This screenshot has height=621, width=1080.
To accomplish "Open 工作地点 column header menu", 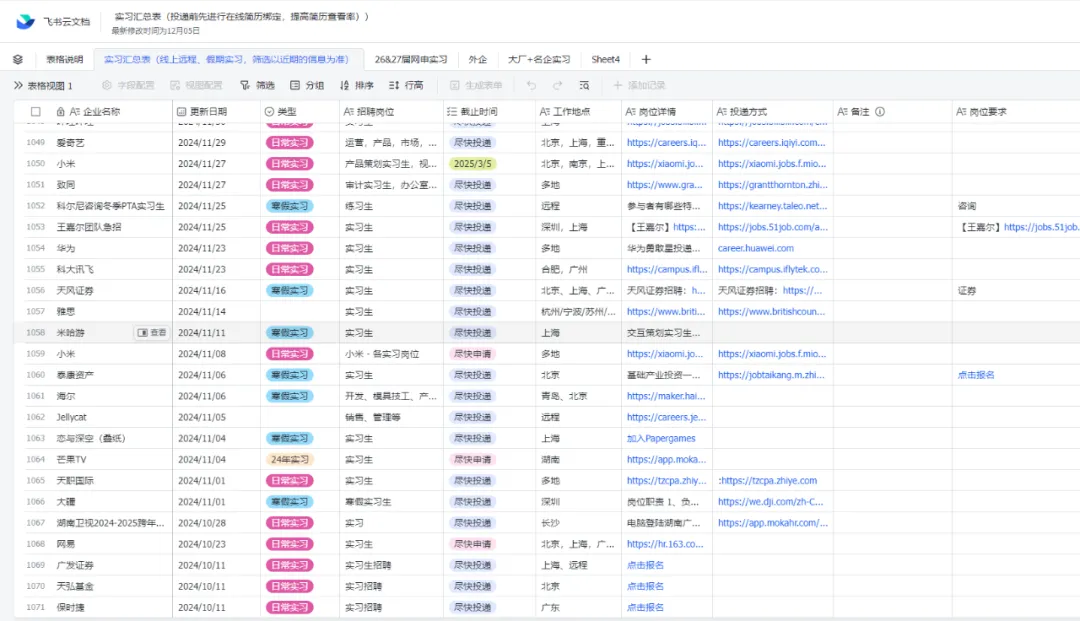I will coord(578,112).
